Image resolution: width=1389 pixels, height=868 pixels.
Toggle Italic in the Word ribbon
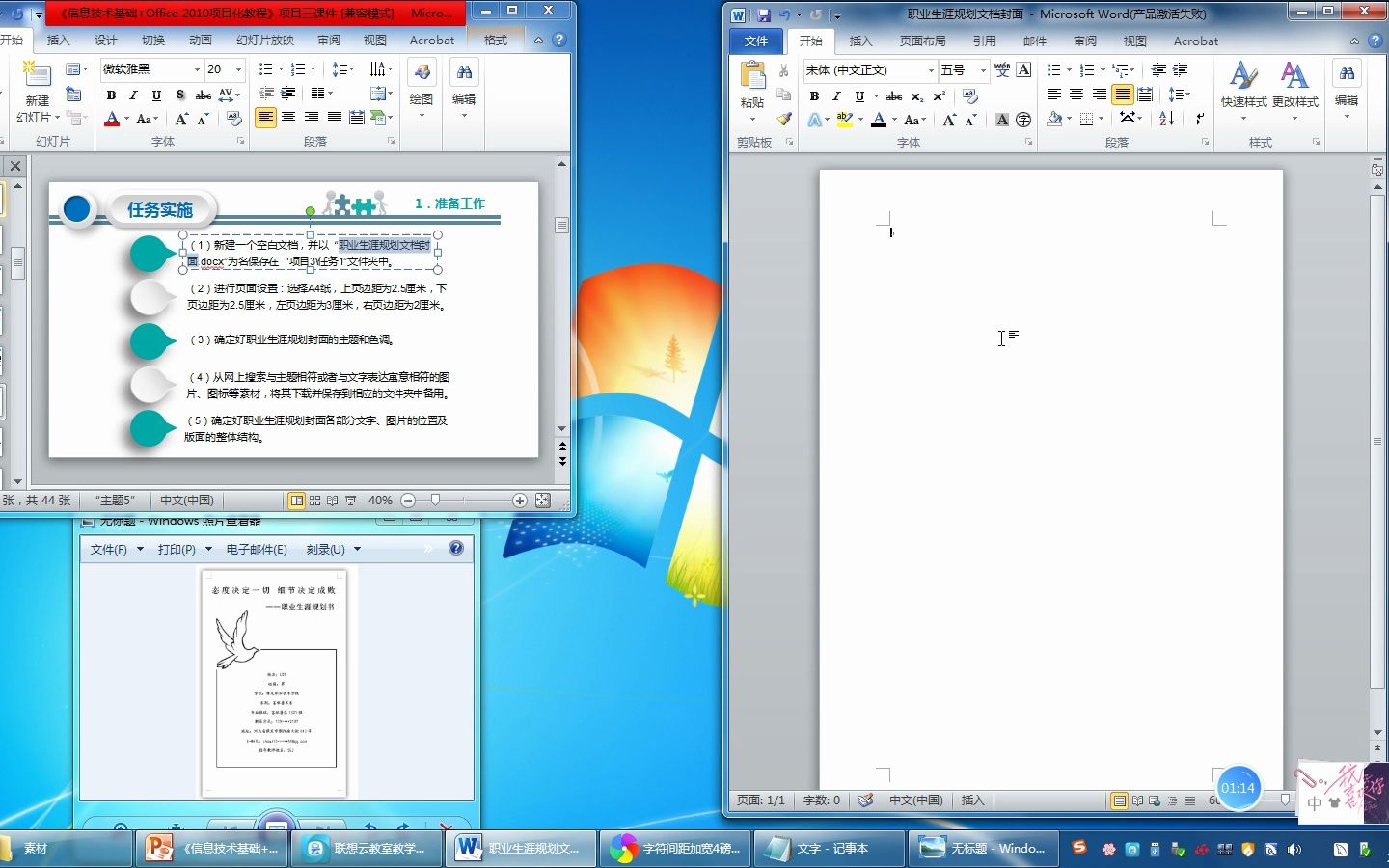[836, 95]
